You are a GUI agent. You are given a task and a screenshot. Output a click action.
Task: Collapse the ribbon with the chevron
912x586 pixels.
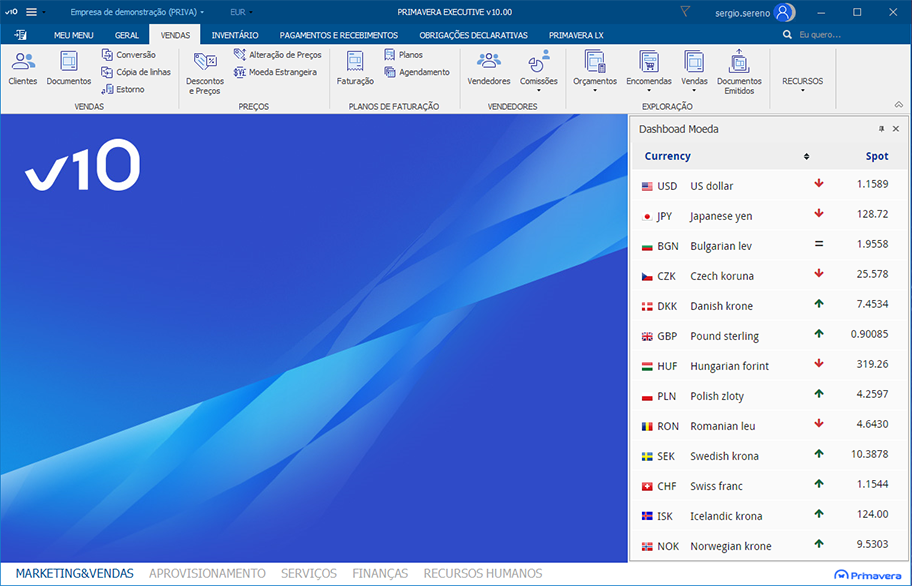point(899,105)
